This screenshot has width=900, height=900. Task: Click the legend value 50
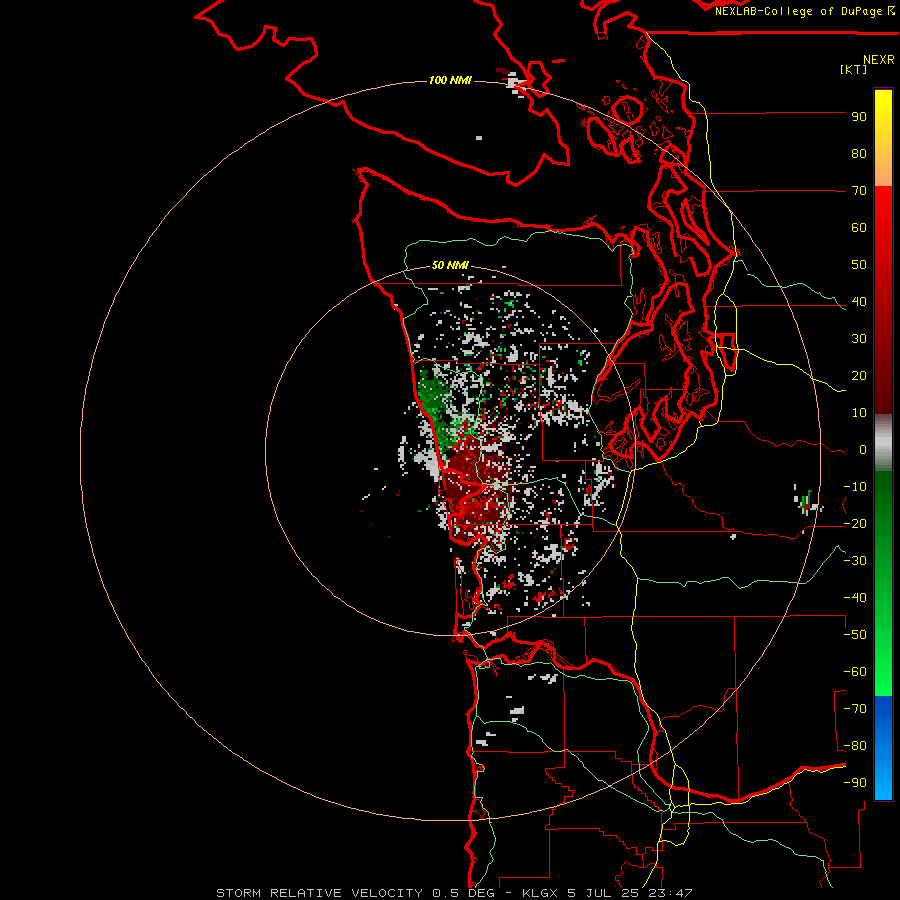pos(859,265)
